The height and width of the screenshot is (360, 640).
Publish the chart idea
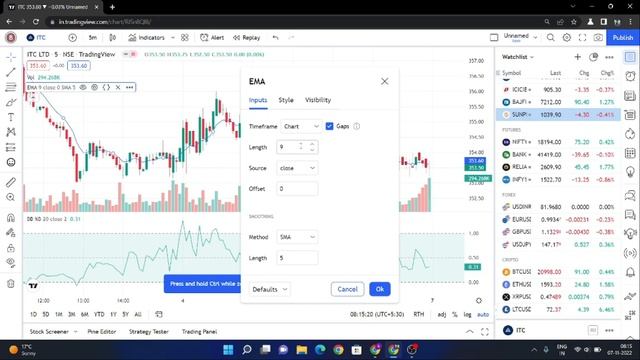tap(622, 38)
